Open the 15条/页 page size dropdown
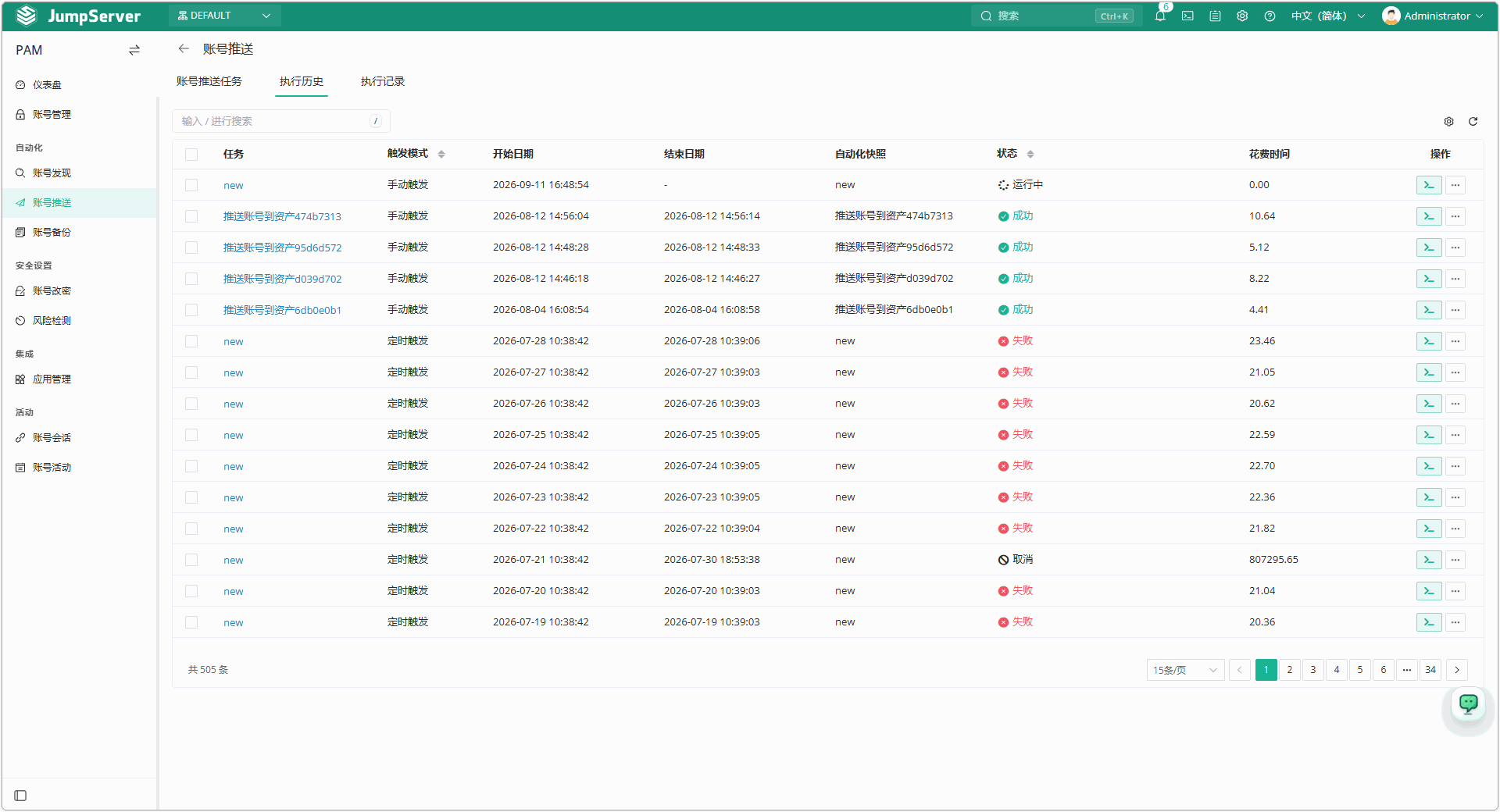This screenshot has width=1500, height=812. pos(1185,670)
